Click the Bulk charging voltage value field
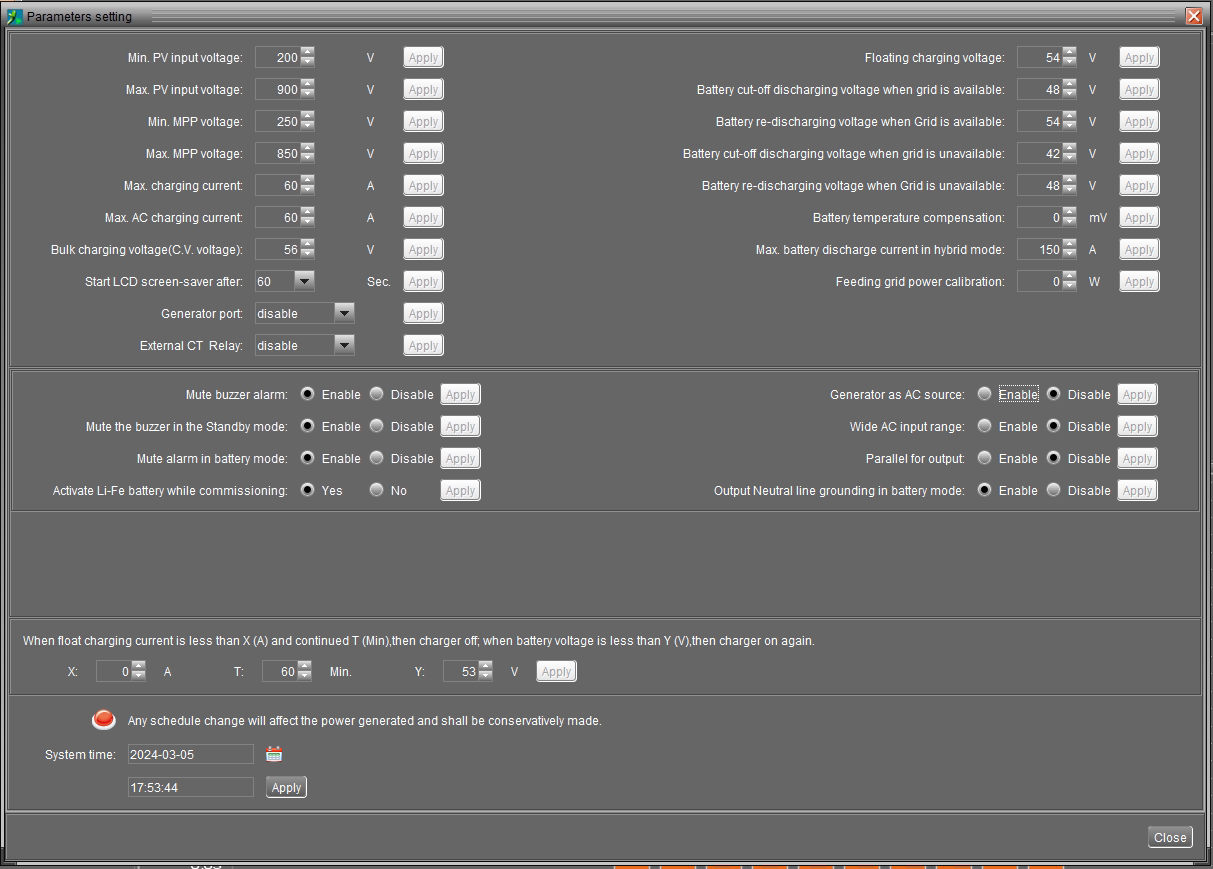 (278, 250)
